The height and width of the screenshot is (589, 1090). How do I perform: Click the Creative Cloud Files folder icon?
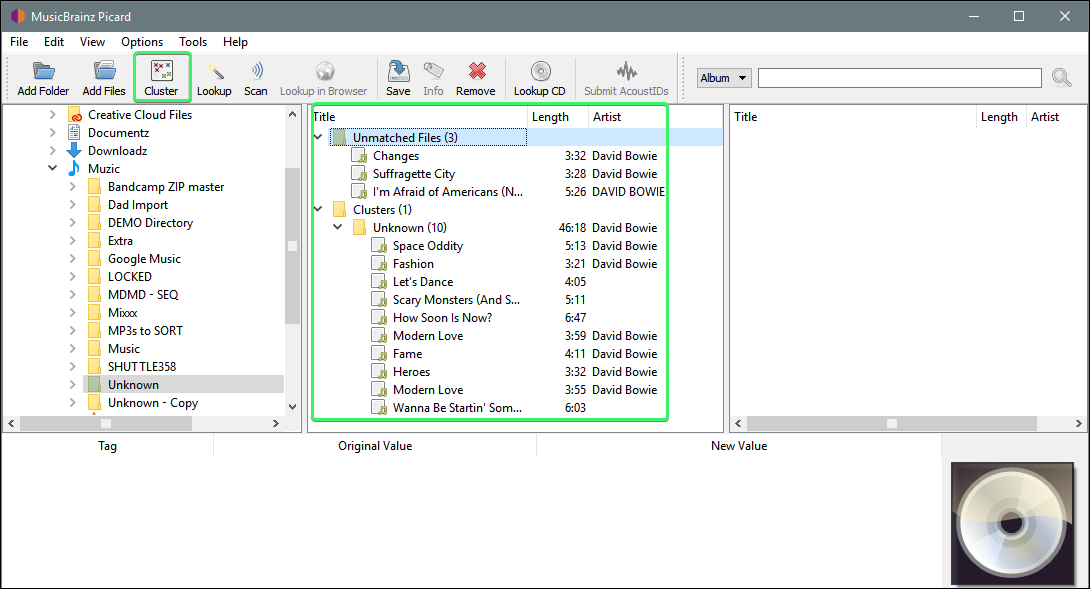(74, 115)
